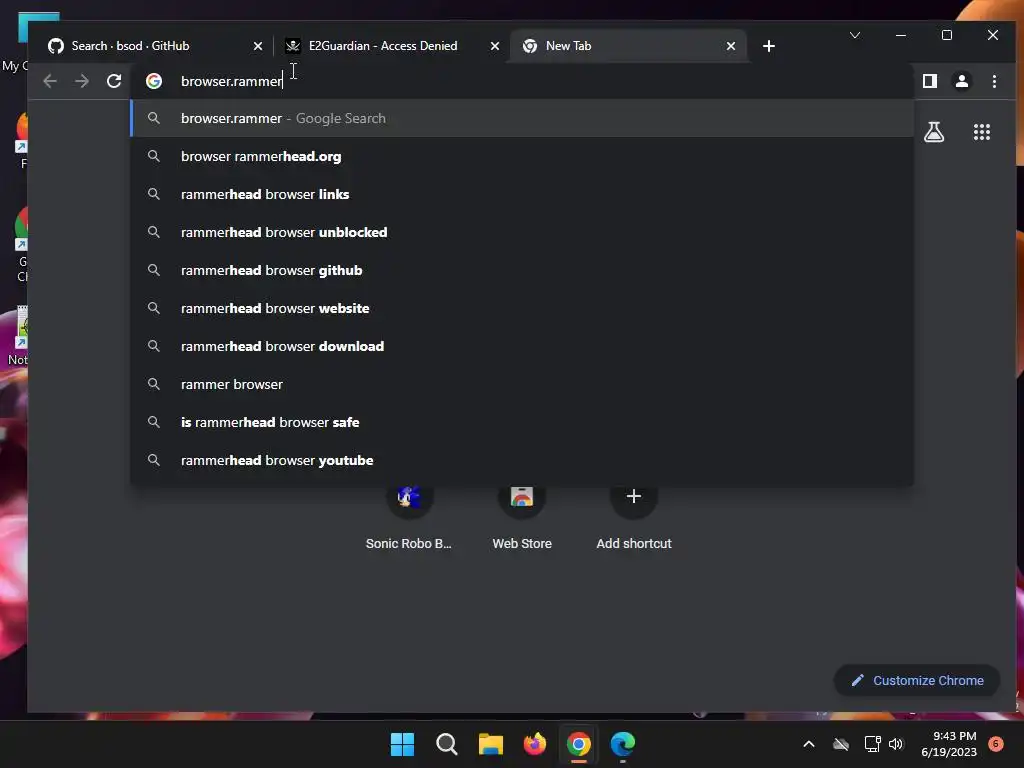1024x768 pixels.
Task: Click the volume speaker icon
Action: tap(896, 744)
